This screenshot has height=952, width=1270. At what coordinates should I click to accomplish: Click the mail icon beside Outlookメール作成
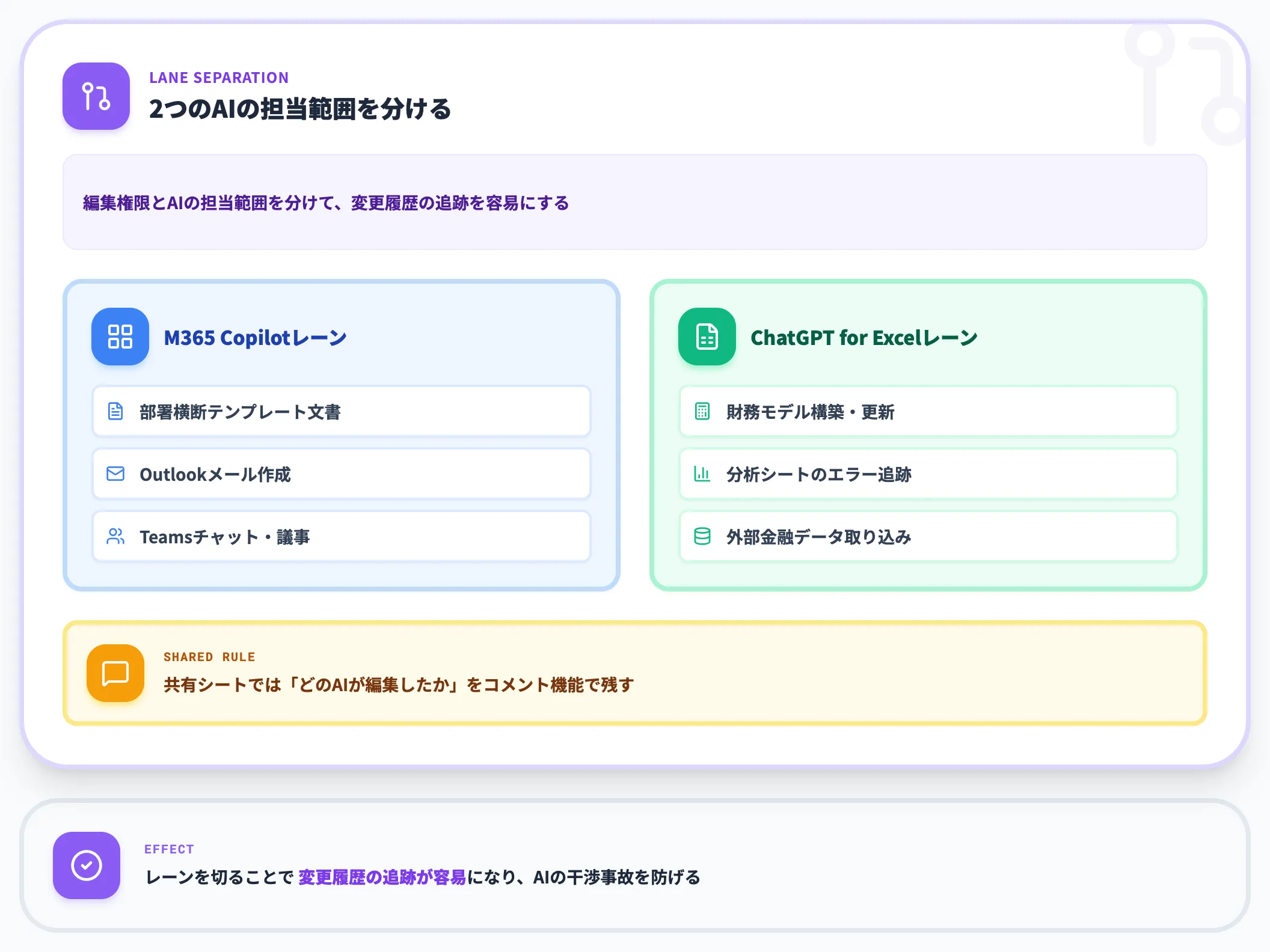(115, 474)
